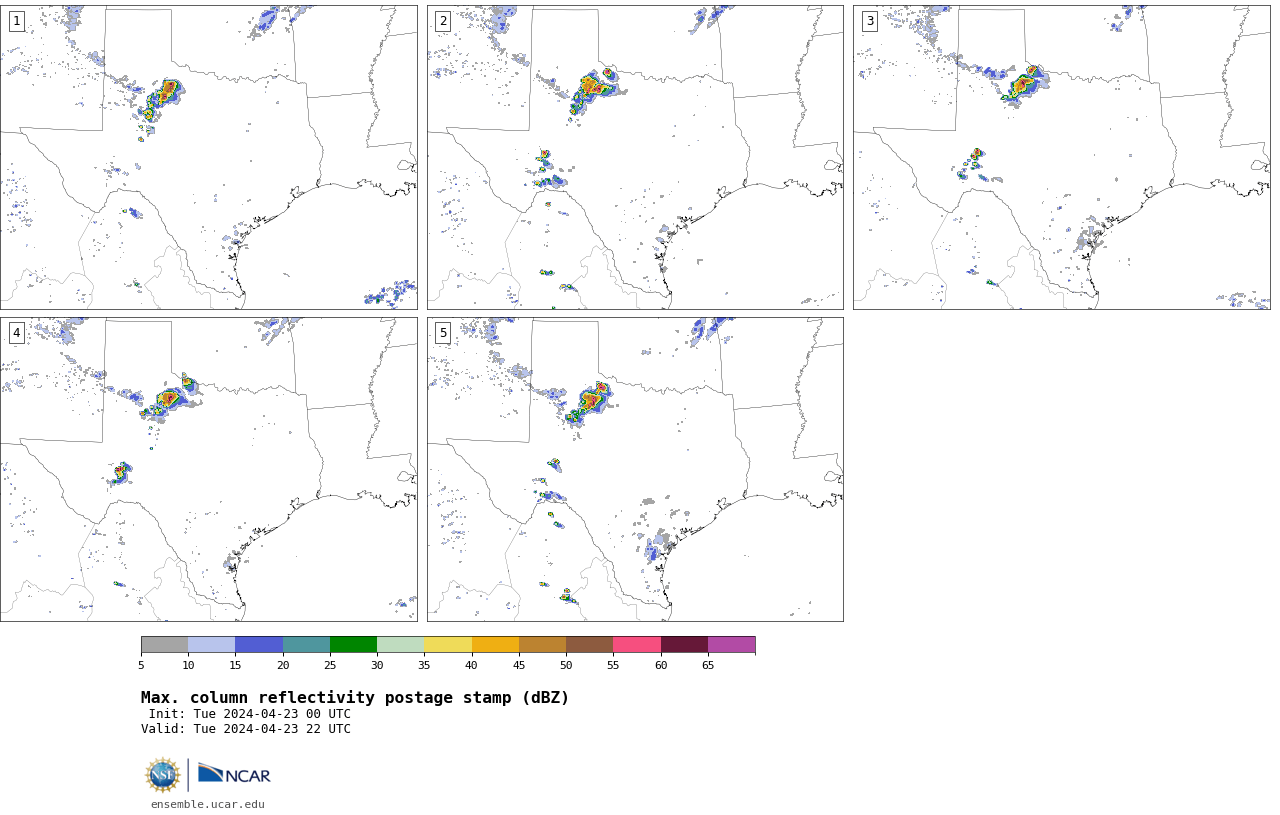
Task: Click the NSF logo
Action: pos(163,775)
